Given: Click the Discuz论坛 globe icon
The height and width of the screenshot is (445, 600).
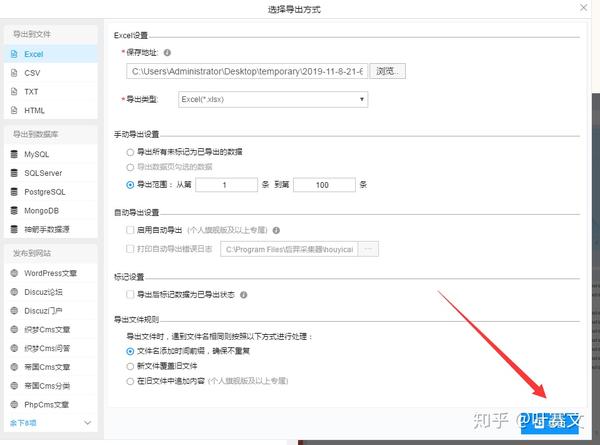Looking at the screenshot, I should coord(14,292).
